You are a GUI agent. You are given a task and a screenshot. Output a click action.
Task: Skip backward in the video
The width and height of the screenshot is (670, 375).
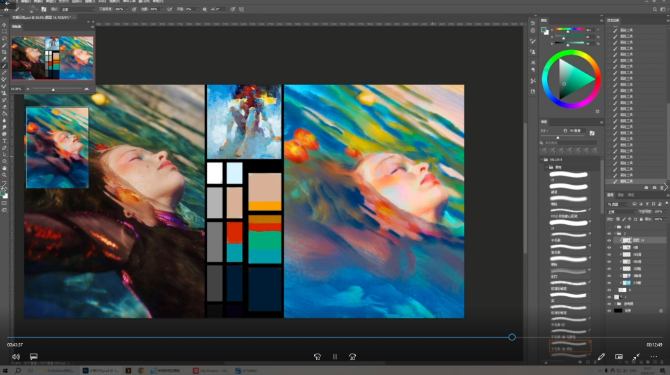[x=317, y=357]
